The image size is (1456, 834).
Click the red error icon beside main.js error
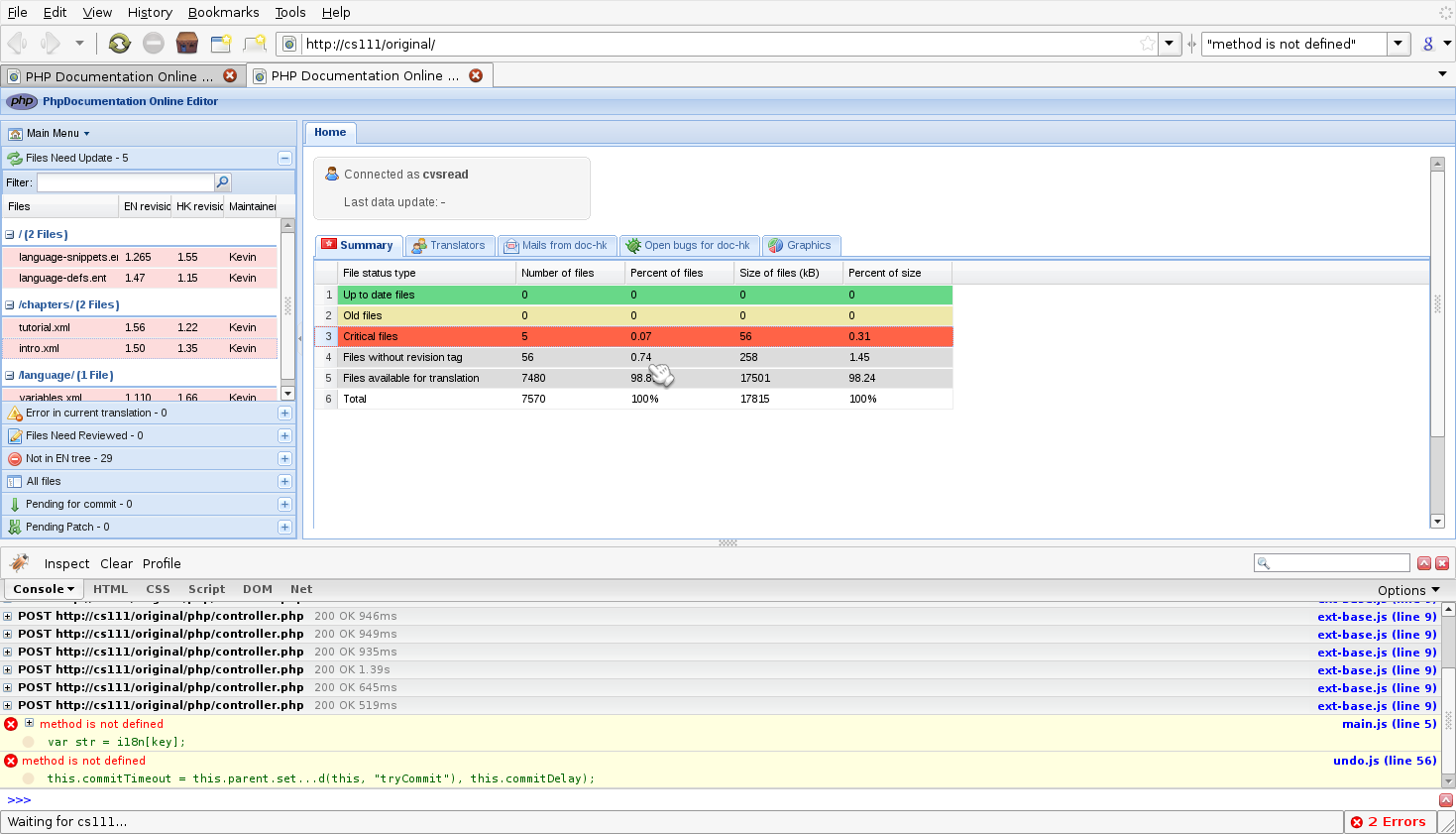coord(11,725)
